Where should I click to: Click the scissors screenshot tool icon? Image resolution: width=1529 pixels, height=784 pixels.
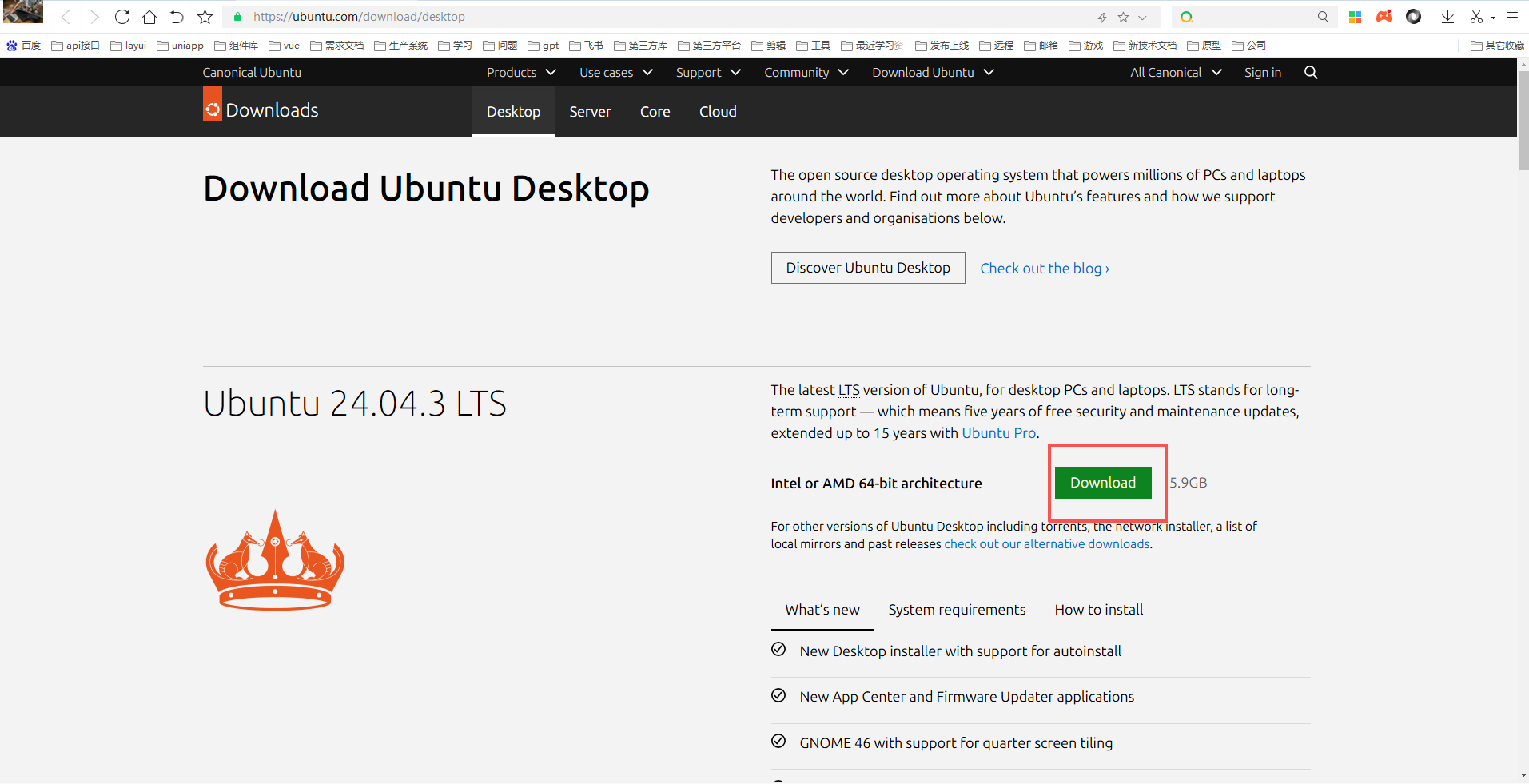(1476, 17)
